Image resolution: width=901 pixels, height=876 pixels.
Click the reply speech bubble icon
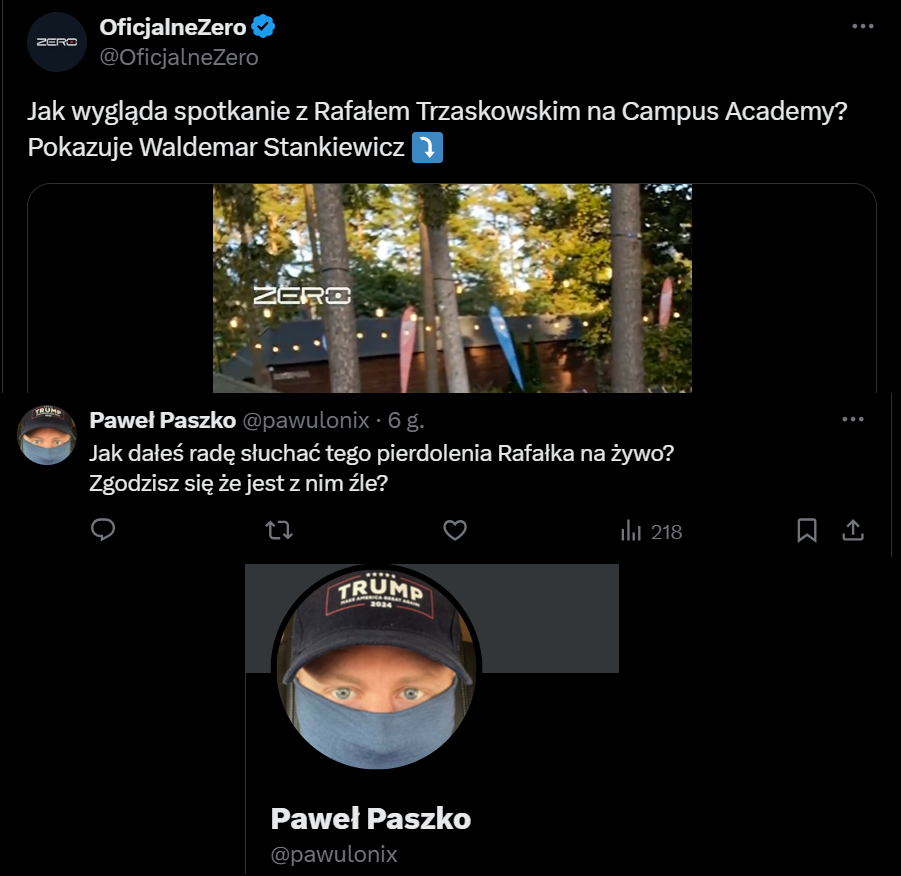coord(103,529)
